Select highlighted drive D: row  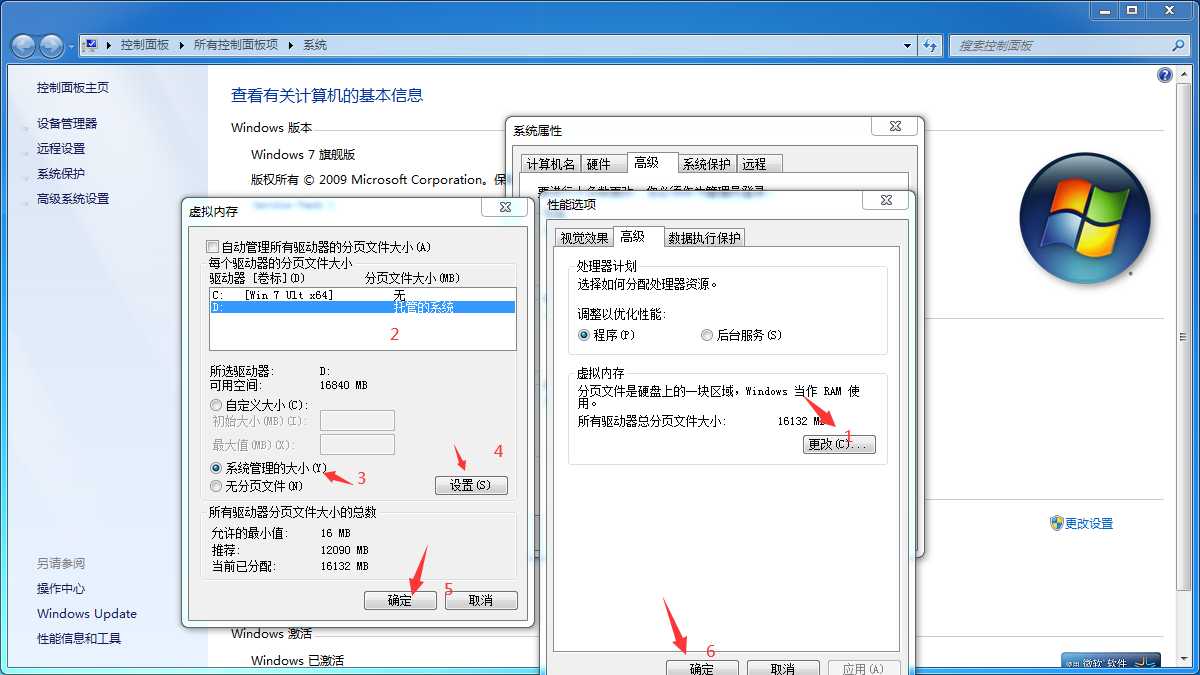pyautogui.click(x=362, y=307)
